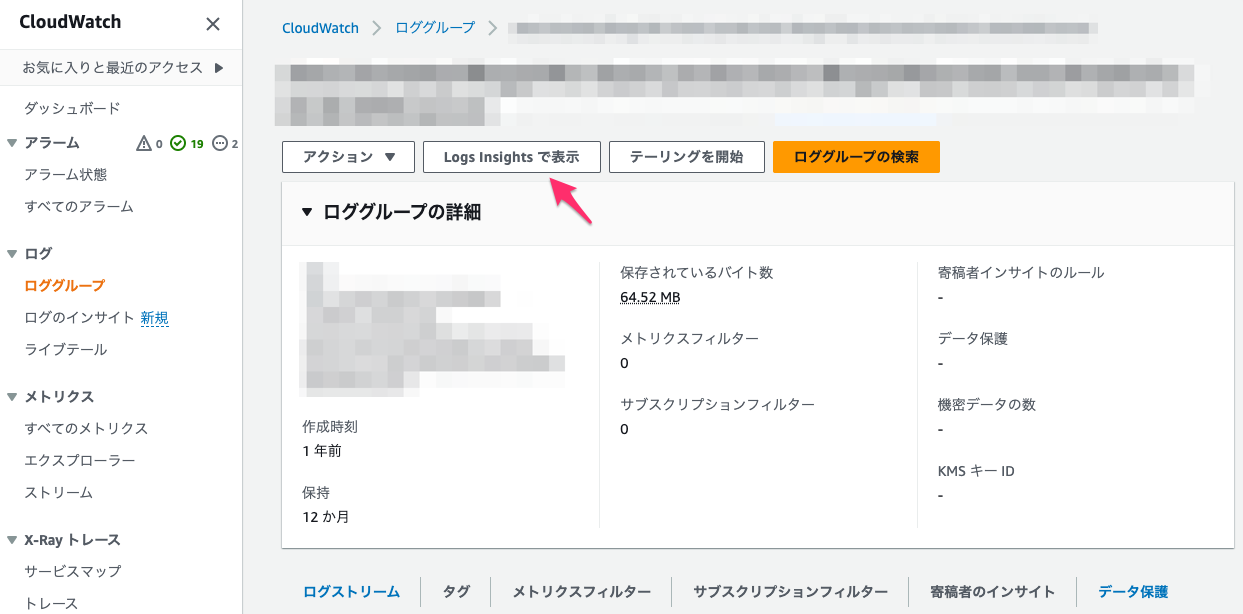1243x614 pixels.
Task: Open すべてのアラーム page
Action: coord(79,207)
